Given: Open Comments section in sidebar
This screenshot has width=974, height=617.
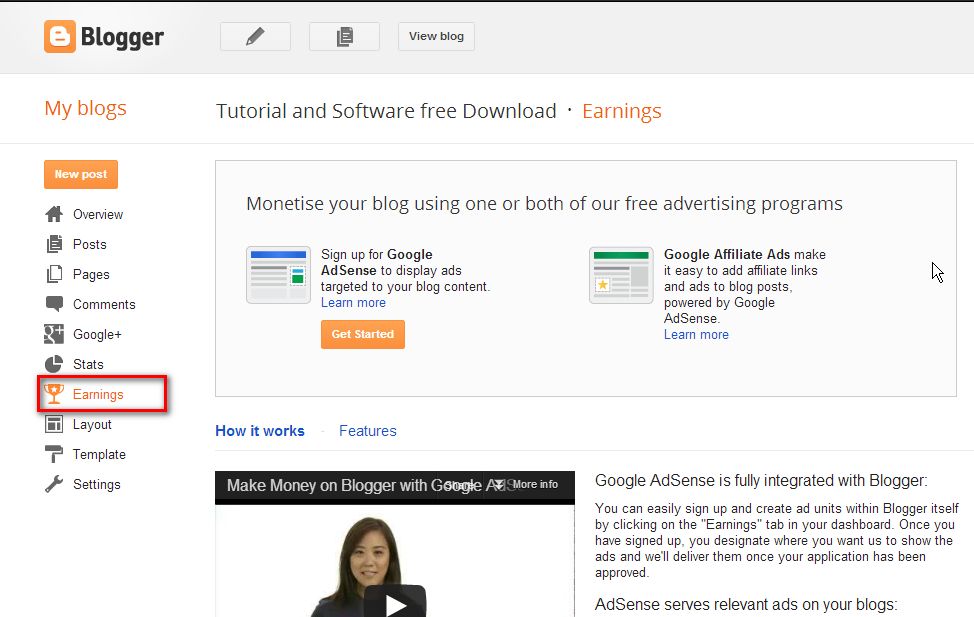Looking at the screenshot, I should 104,304.
